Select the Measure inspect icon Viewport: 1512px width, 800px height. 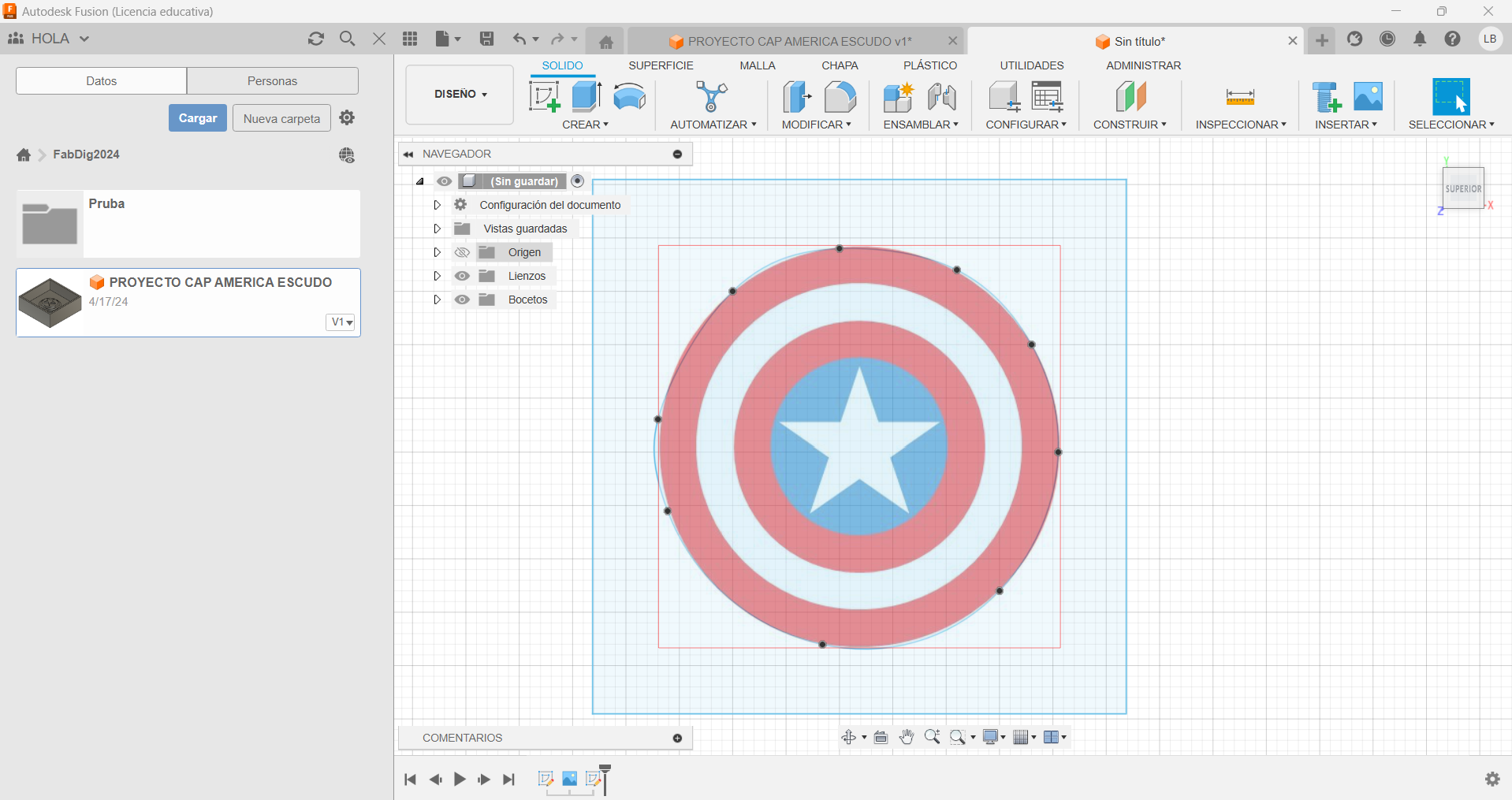point(1240,97)
